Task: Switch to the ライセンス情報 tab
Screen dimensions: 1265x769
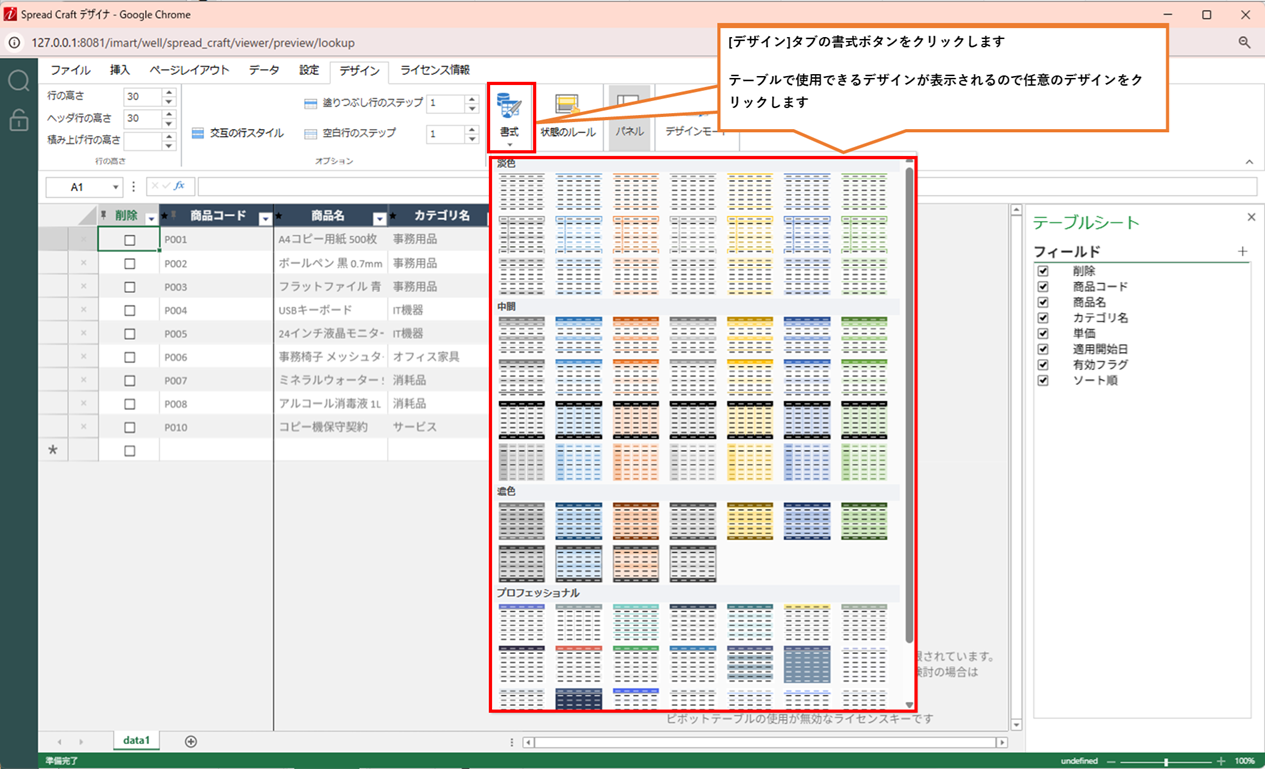Action: pos(435,71)
